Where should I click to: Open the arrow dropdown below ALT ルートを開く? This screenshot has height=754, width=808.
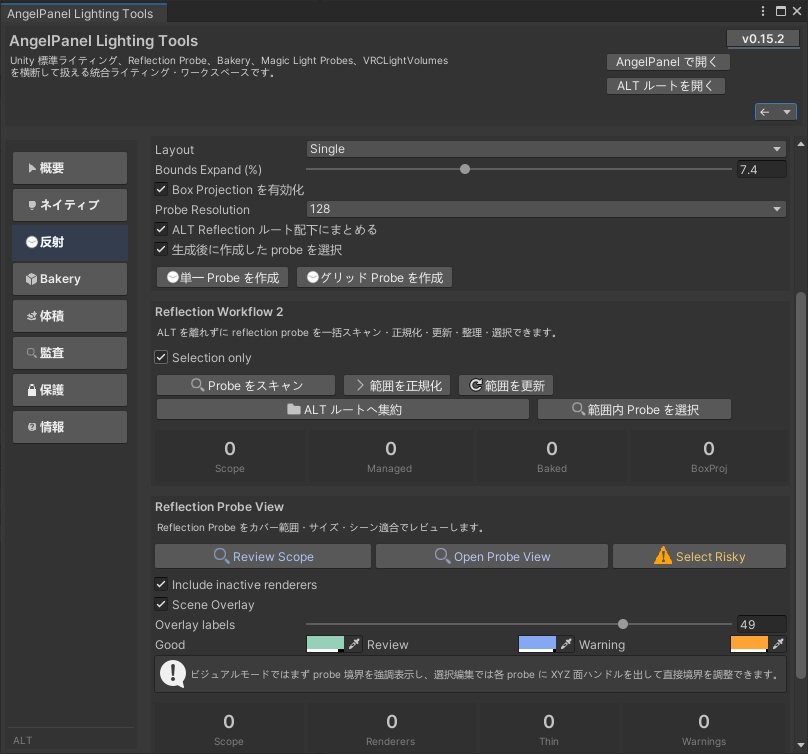(x=786, y=111)
